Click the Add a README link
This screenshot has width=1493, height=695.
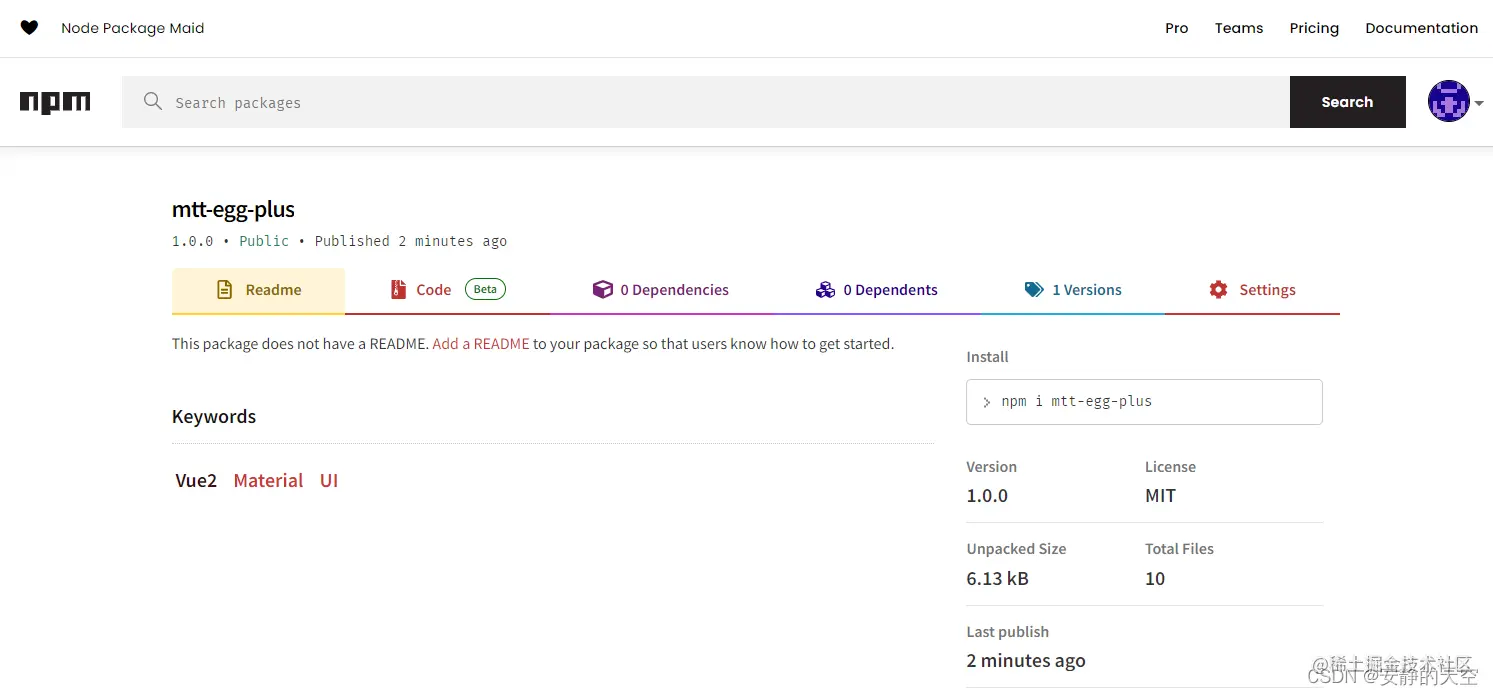(481, 344)
